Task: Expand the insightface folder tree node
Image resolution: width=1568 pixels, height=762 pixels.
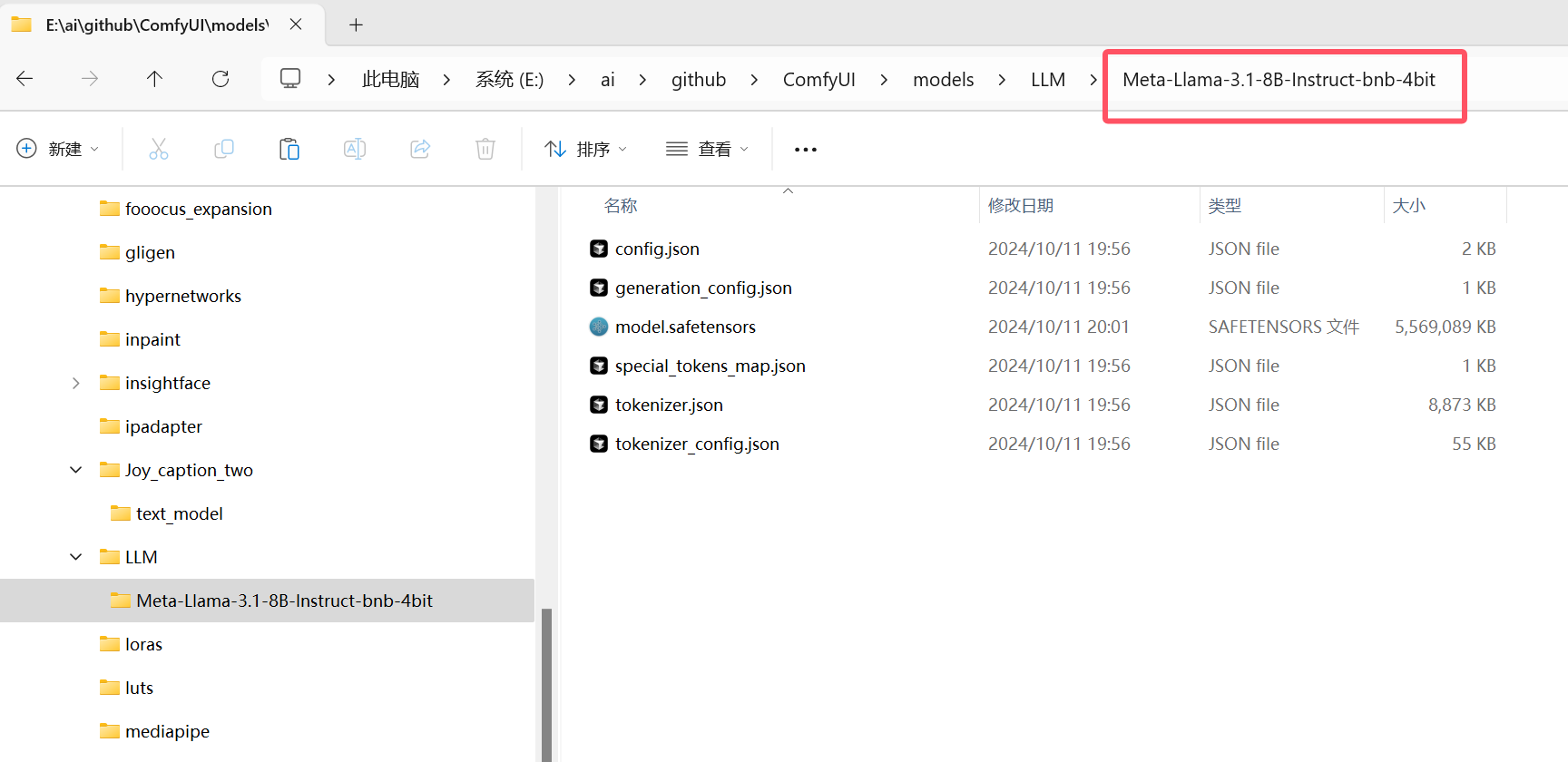Action: [x=76, y=384]
